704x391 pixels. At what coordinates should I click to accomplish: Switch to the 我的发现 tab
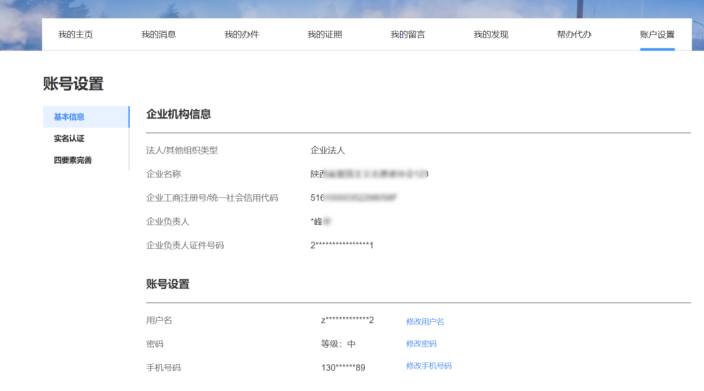pos(491,35)
